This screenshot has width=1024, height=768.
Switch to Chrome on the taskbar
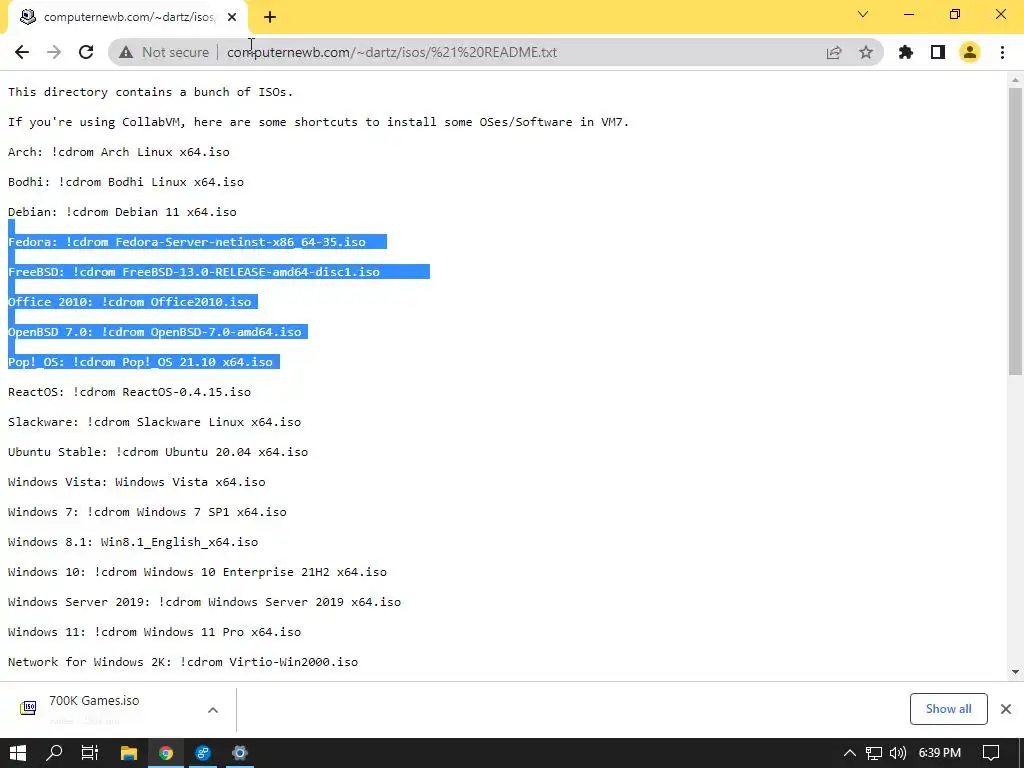[166, 753]
